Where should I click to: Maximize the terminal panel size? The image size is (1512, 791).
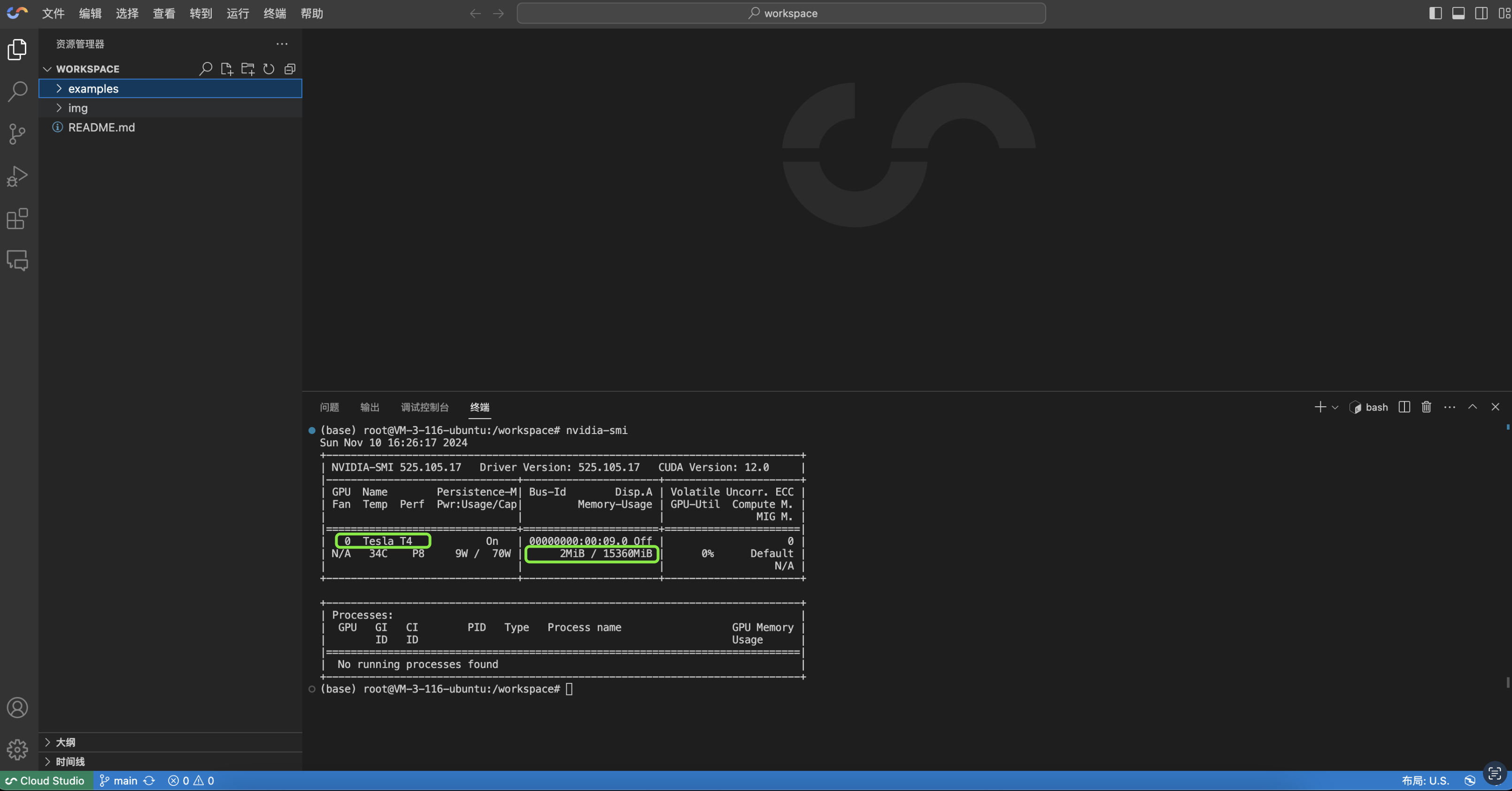pos(1473,407)
